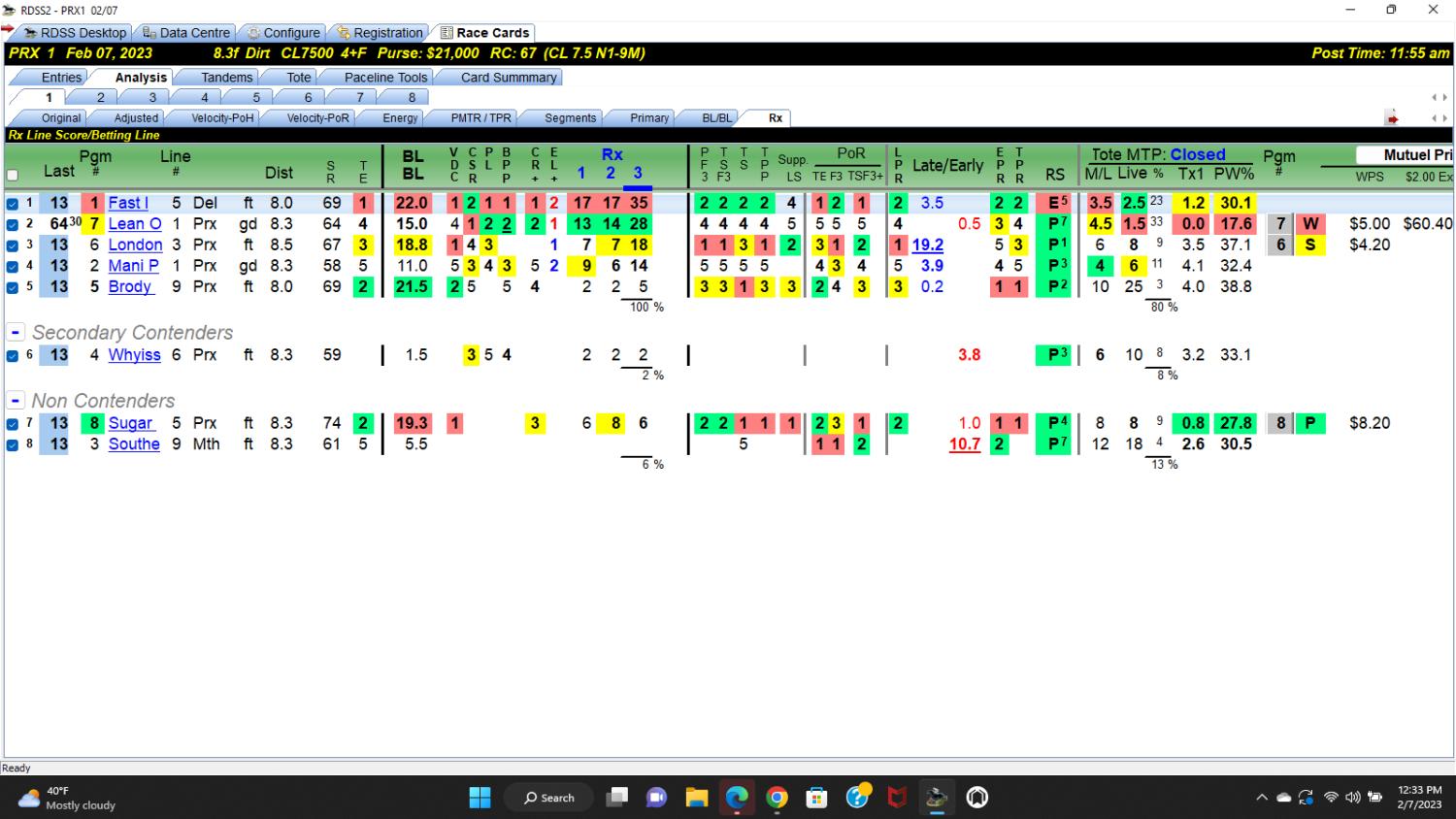Open McAfee from the taskbar
Screen dimensions: 1456x819
897,798
